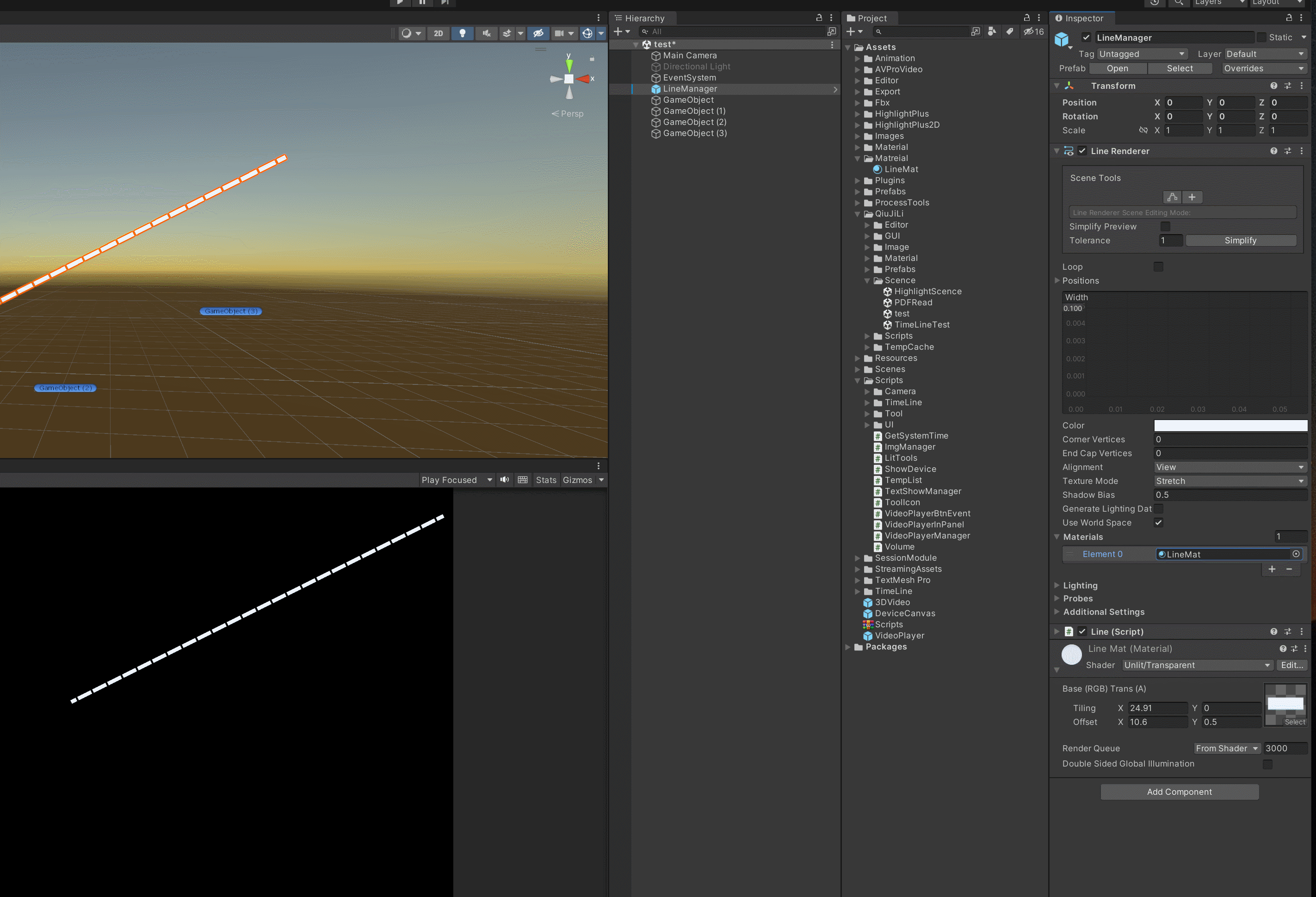The height and width of the screenshot is (897, 1316).
Task: Toggle scene audio mute icon
Action: 487,33
